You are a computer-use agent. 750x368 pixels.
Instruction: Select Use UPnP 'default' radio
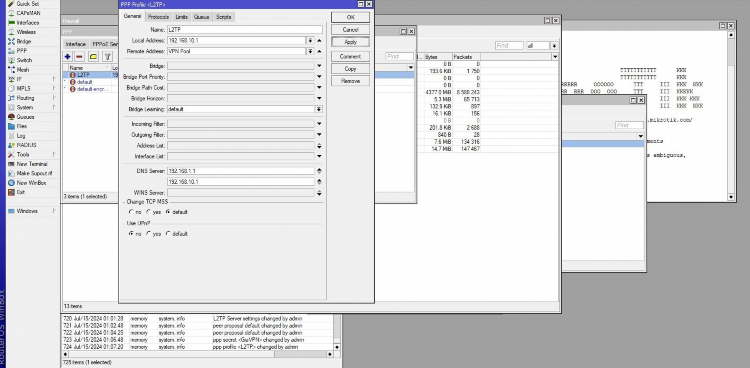167,234
